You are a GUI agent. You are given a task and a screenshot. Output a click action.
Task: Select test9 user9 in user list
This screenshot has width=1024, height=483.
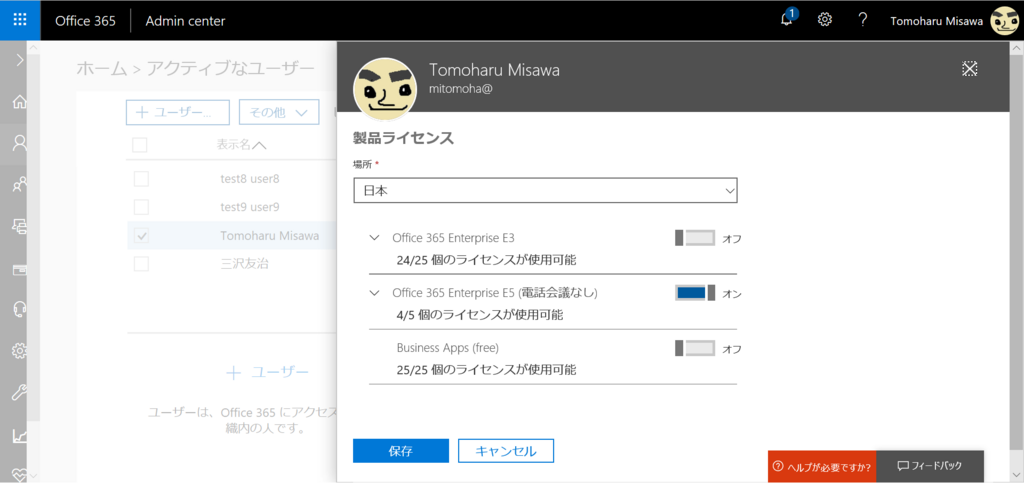click(x=250, y=208)
